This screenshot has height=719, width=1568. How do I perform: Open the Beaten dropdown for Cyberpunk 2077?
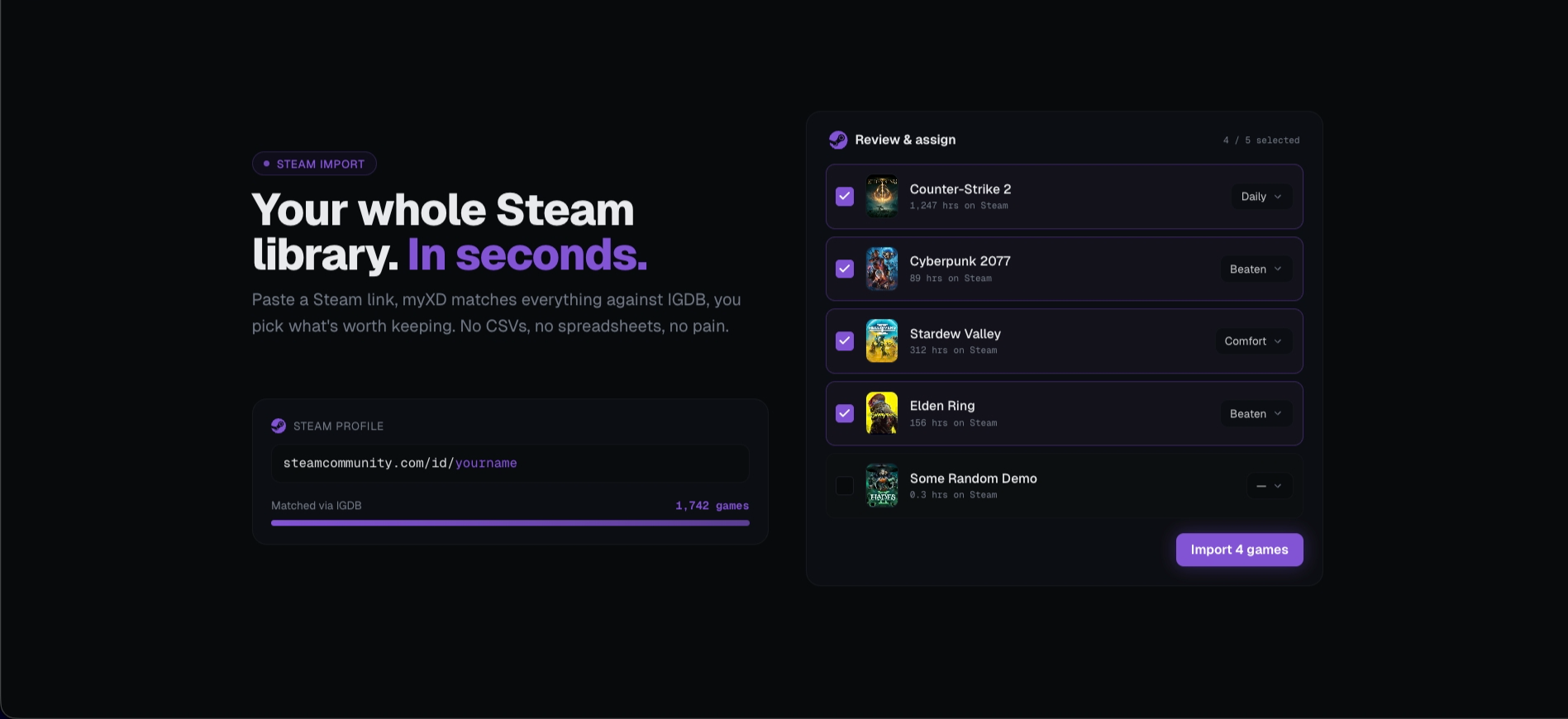1256,269
